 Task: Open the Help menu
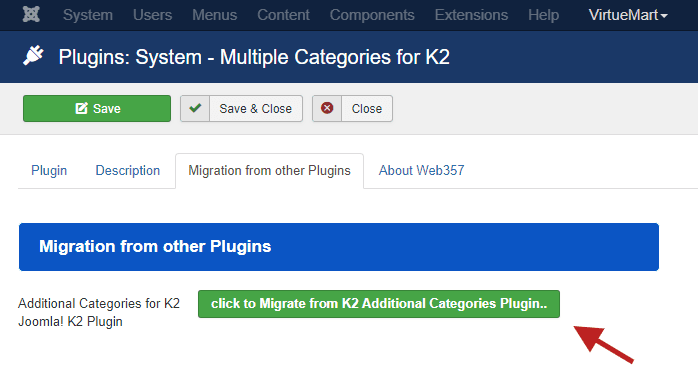point(544,15)
